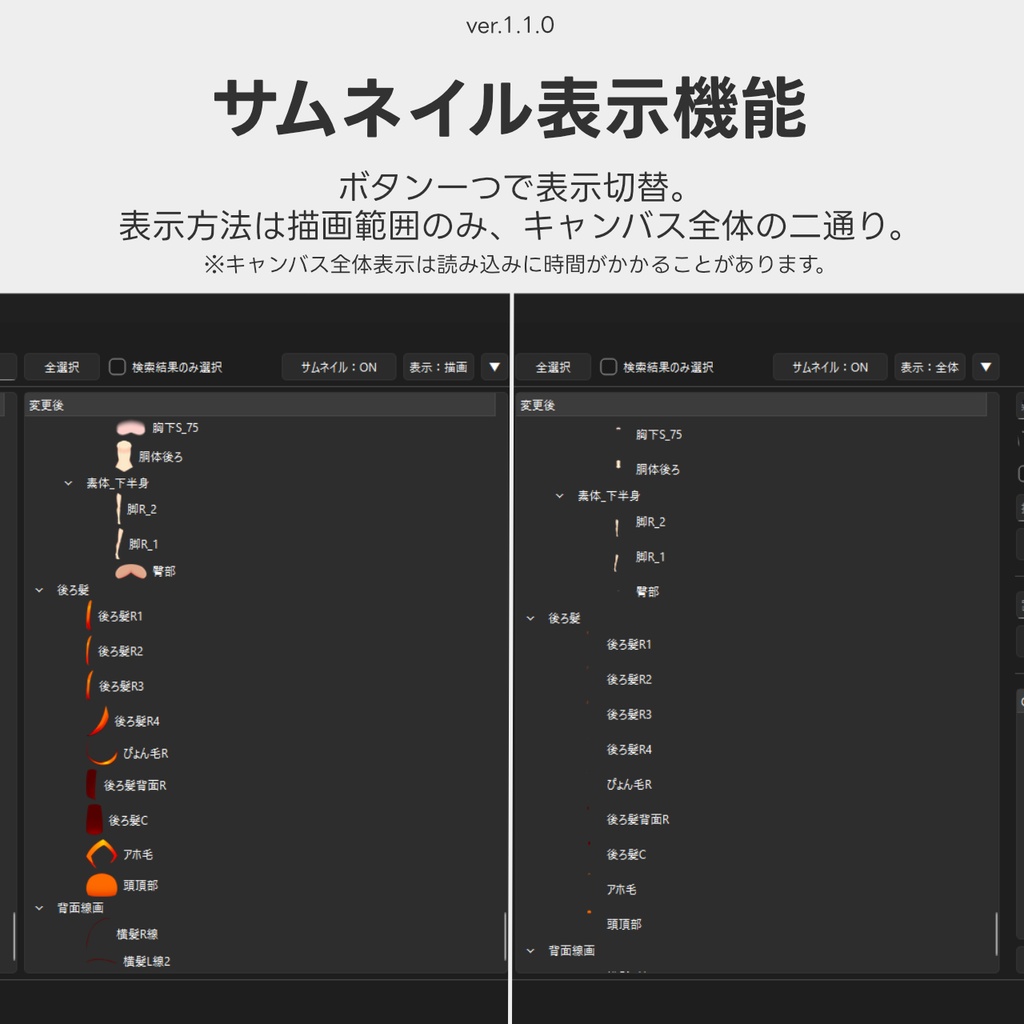Select the 脚R_1 leg thumbnail, left panel
The image size is (1024, 1024).
point(119,543)
